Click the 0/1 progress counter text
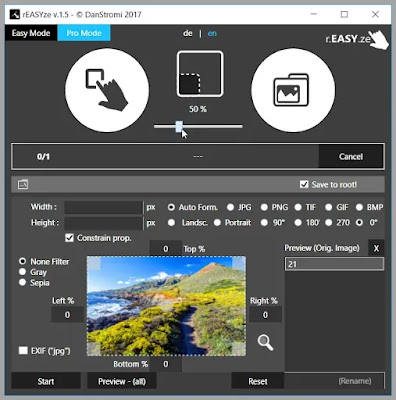Image resolution: width=396 pixels, height=400 pixels. (x=43, y=156)
